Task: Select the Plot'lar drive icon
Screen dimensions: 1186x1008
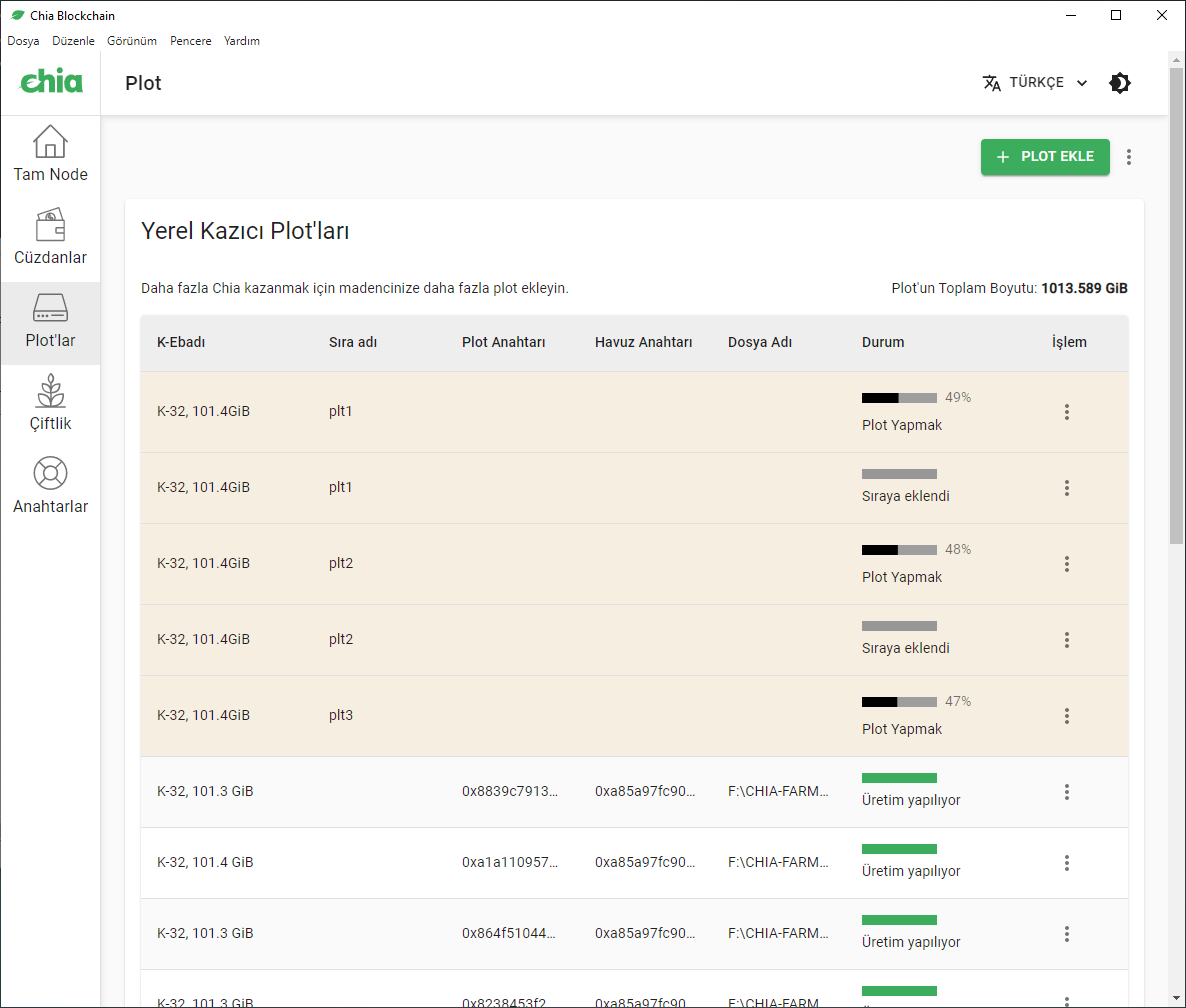Action: coord(50,308)
